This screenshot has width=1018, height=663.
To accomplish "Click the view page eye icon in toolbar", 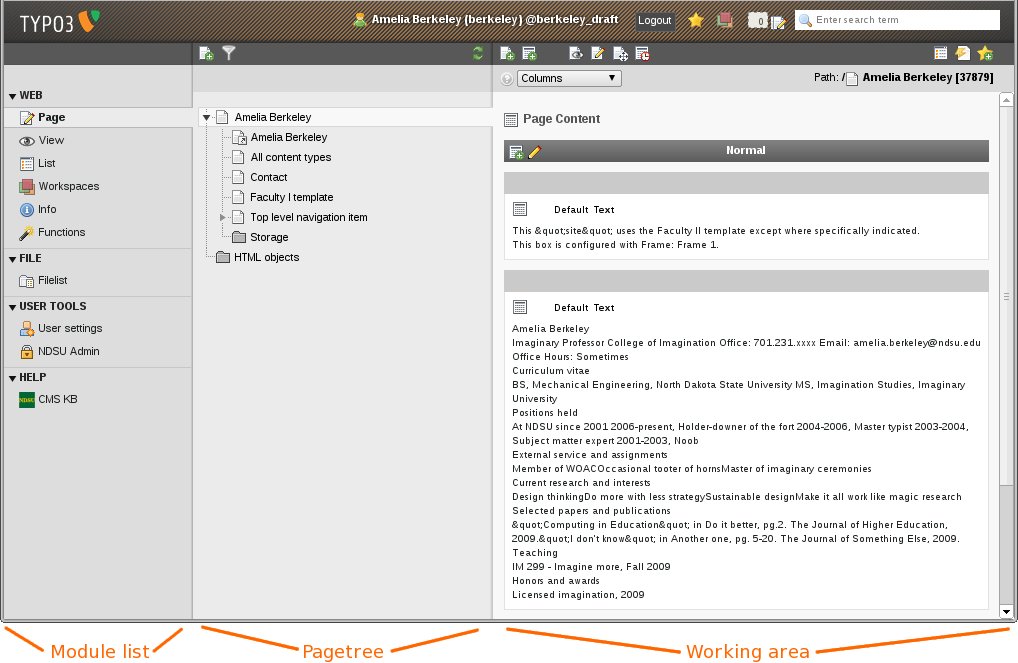I will click(x=575, y=54).
